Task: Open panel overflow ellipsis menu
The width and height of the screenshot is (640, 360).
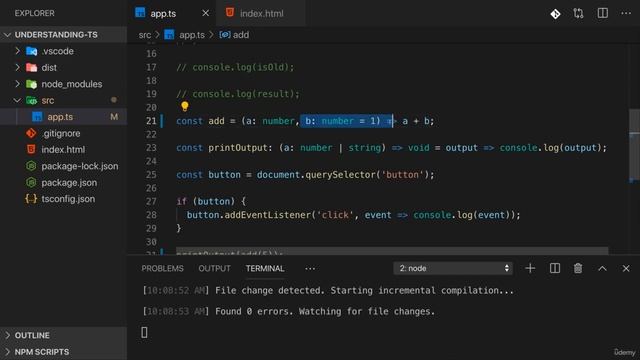Action: tap(310, 269)
